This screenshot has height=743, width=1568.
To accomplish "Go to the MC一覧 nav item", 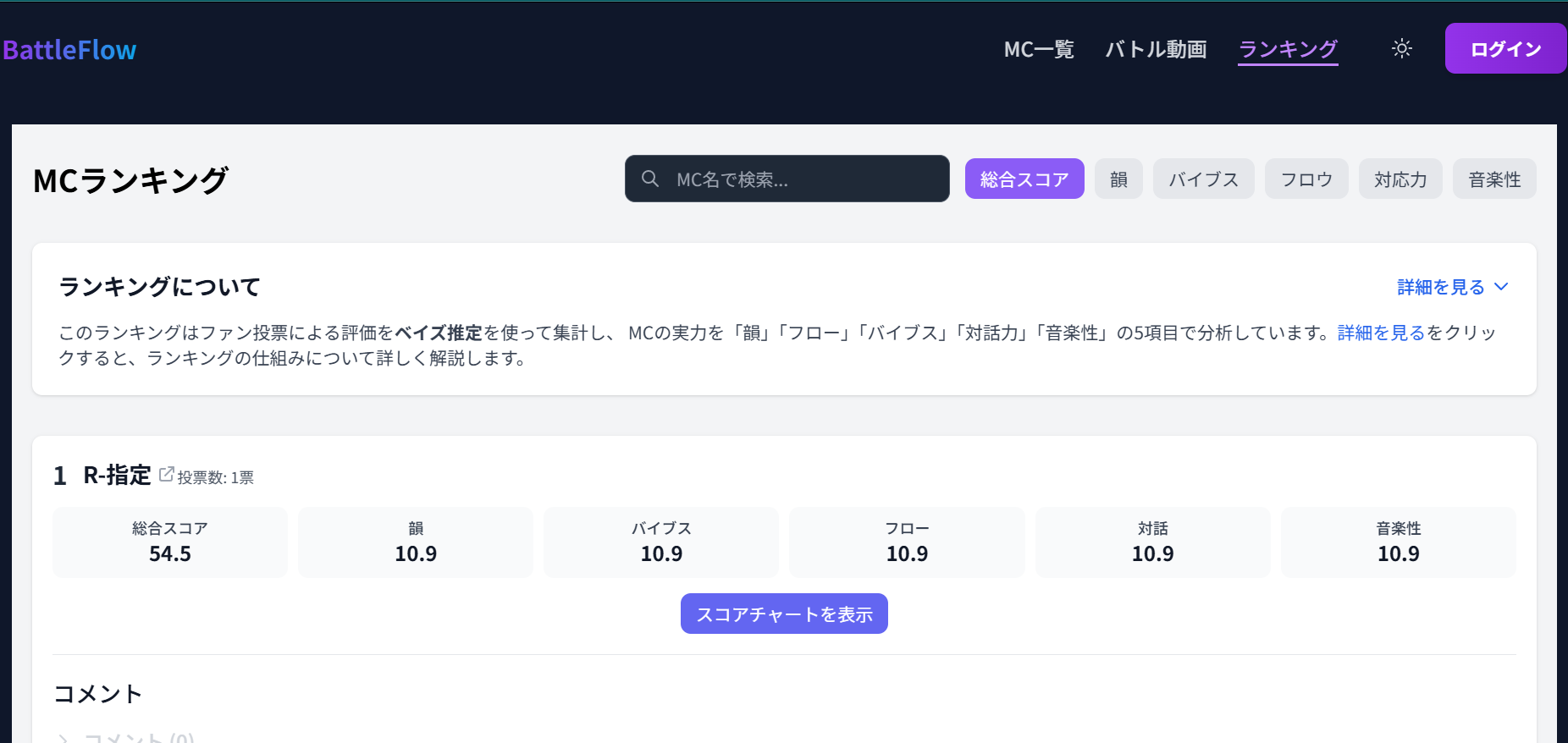I will (1039, 49).
